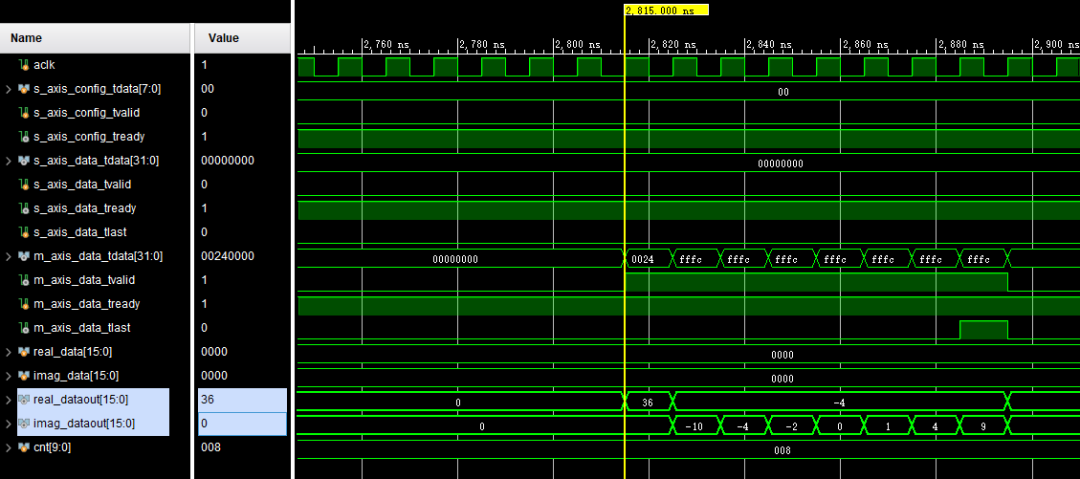Click the s_axis_data_tready signal icon
1080x479 pixels.
tap(24, 209)
